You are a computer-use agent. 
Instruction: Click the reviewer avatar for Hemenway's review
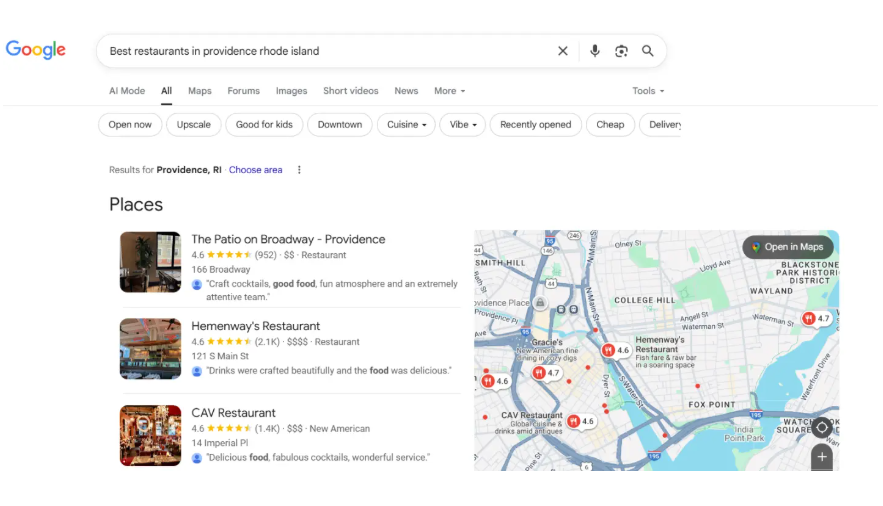point(197,371)
